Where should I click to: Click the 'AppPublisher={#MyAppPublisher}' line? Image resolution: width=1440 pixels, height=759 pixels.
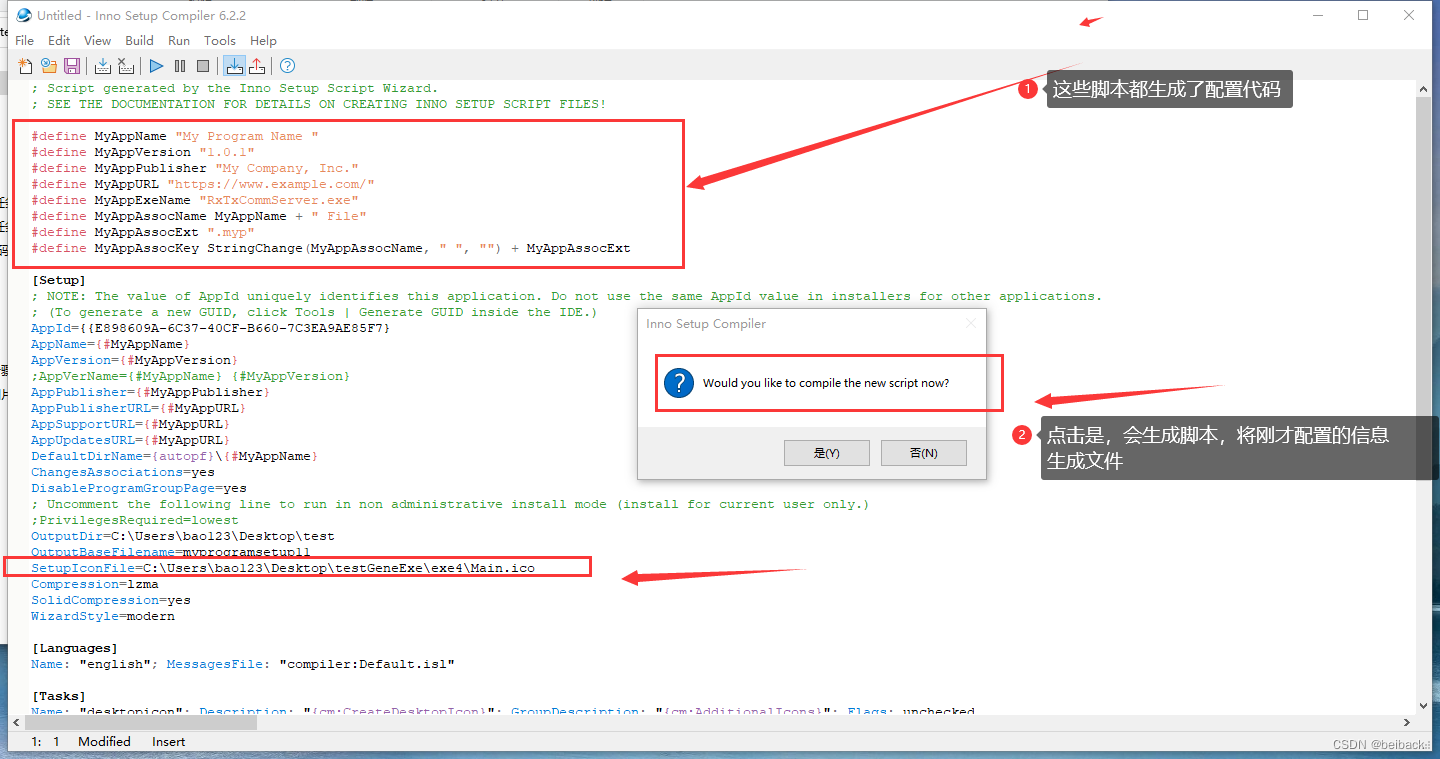(151, 392)
